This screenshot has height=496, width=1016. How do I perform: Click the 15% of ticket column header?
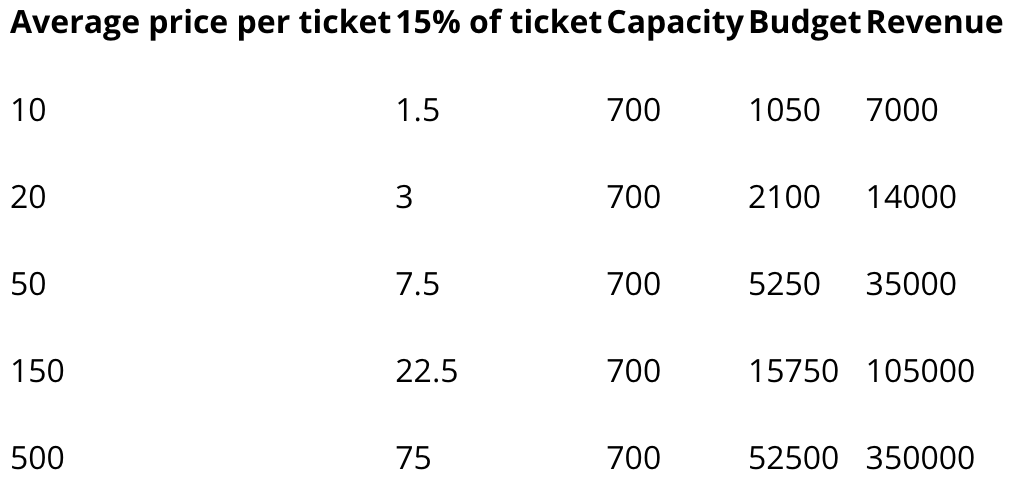point(499,22)
